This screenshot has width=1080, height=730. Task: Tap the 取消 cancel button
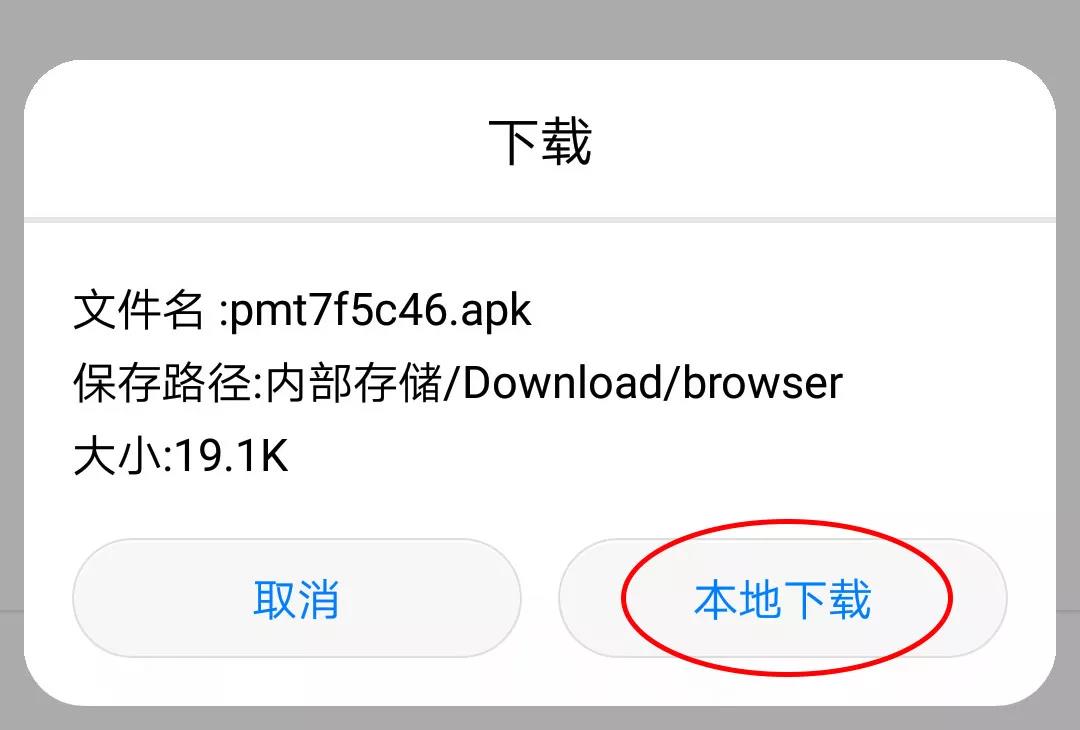tap(297, 598)
